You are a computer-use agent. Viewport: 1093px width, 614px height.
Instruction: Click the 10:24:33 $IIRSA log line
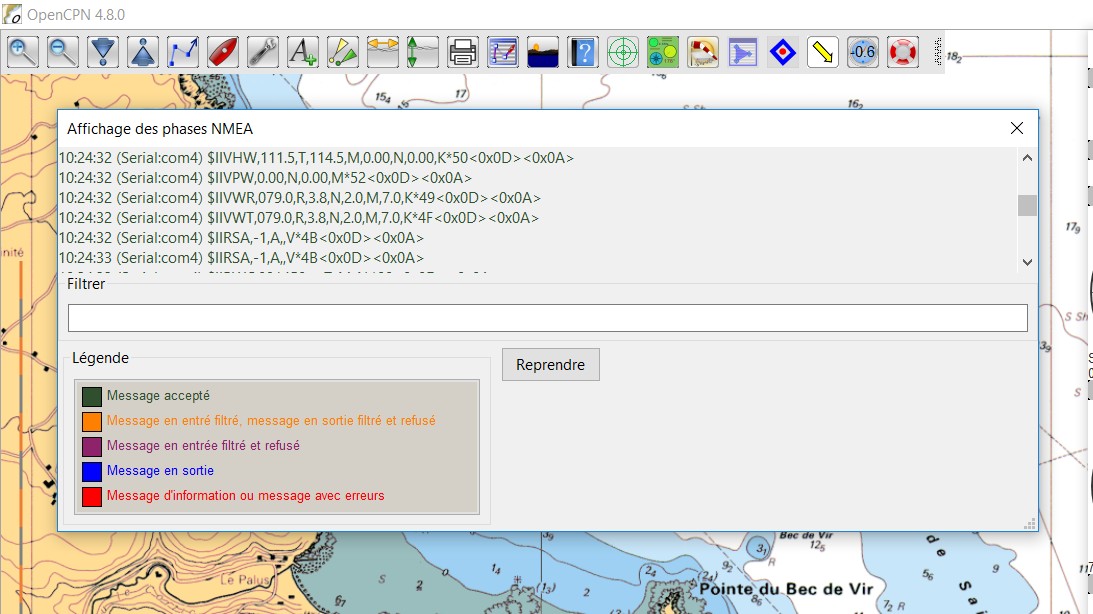[x=241, y=258]
